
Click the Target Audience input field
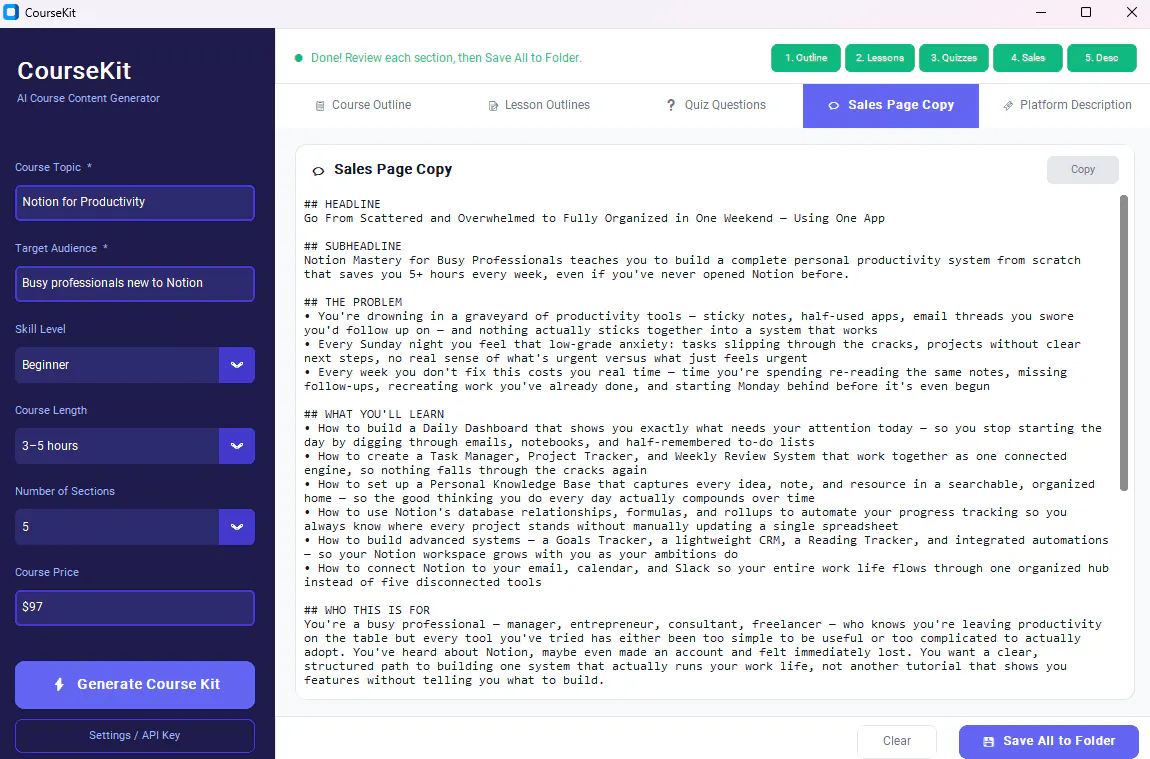point(135,284)
